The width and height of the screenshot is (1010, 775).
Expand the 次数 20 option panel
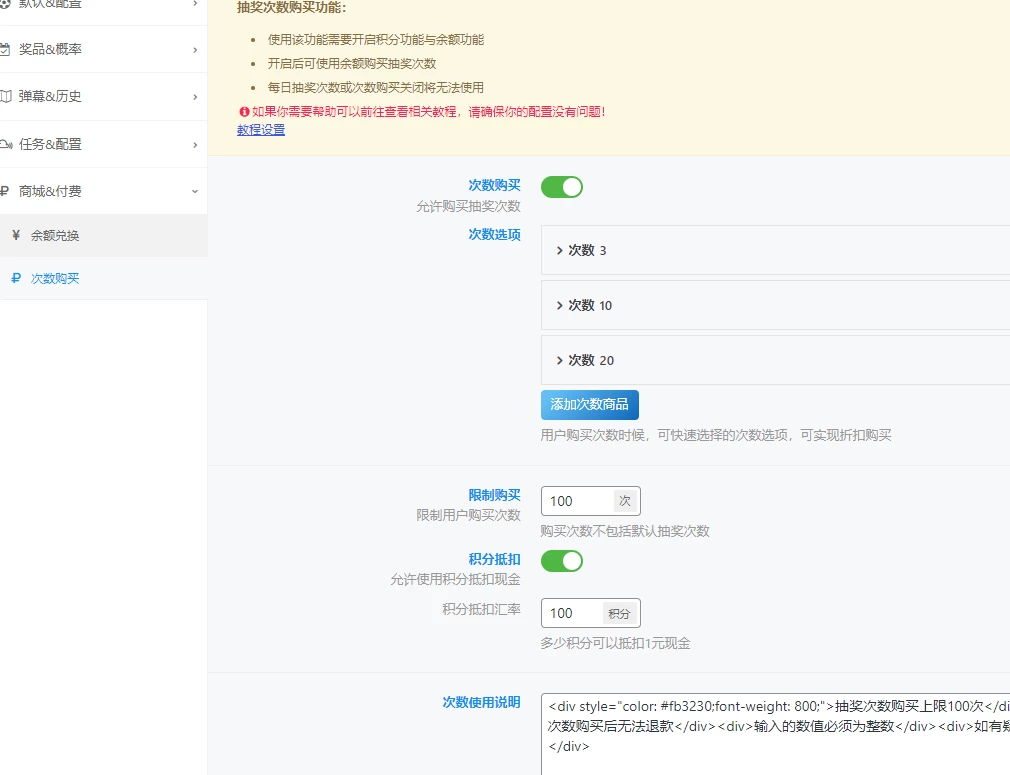(582, 360)
